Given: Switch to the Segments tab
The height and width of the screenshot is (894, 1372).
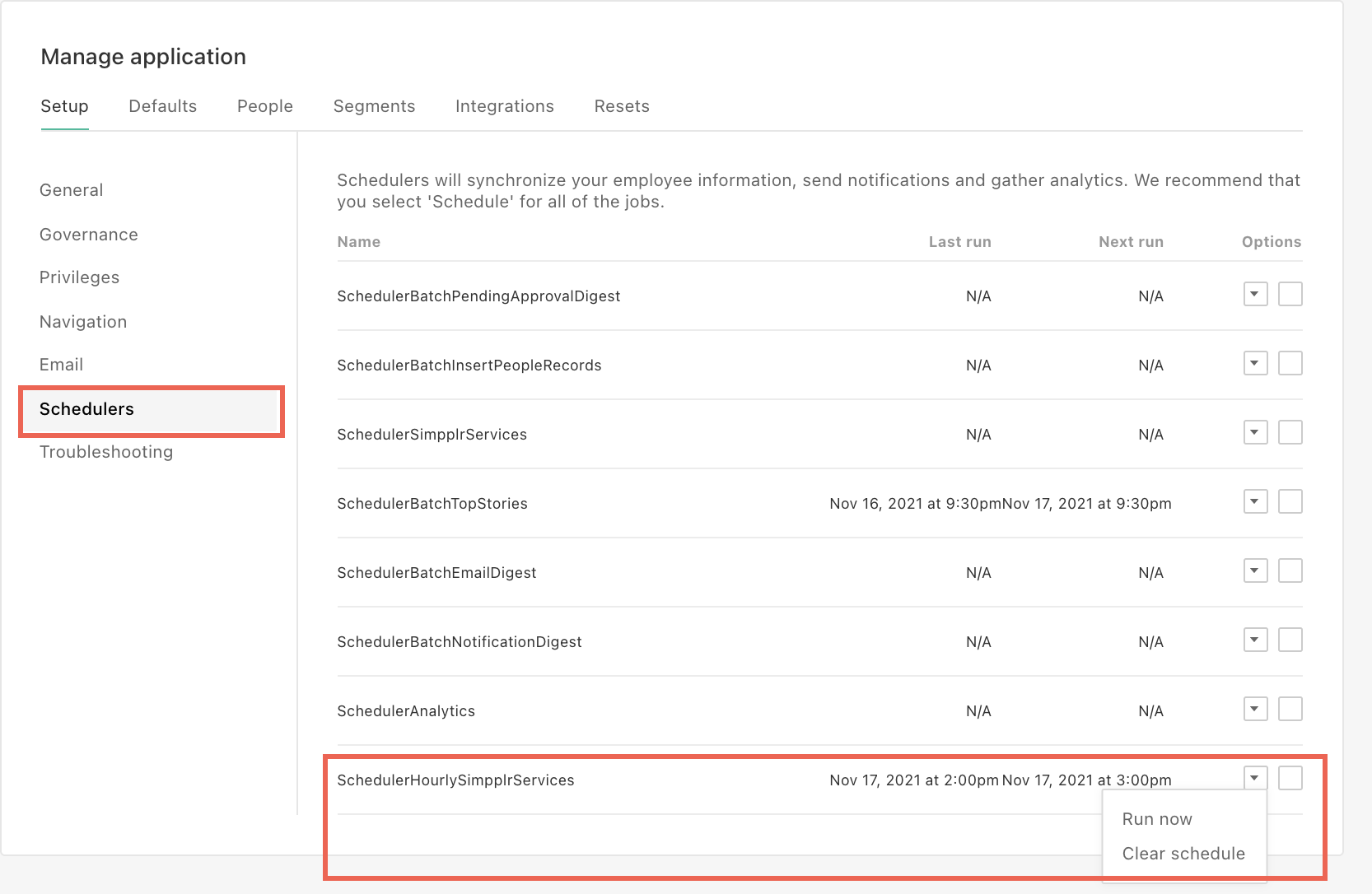Looking at the screenshot, I should (x=374, y=106).
